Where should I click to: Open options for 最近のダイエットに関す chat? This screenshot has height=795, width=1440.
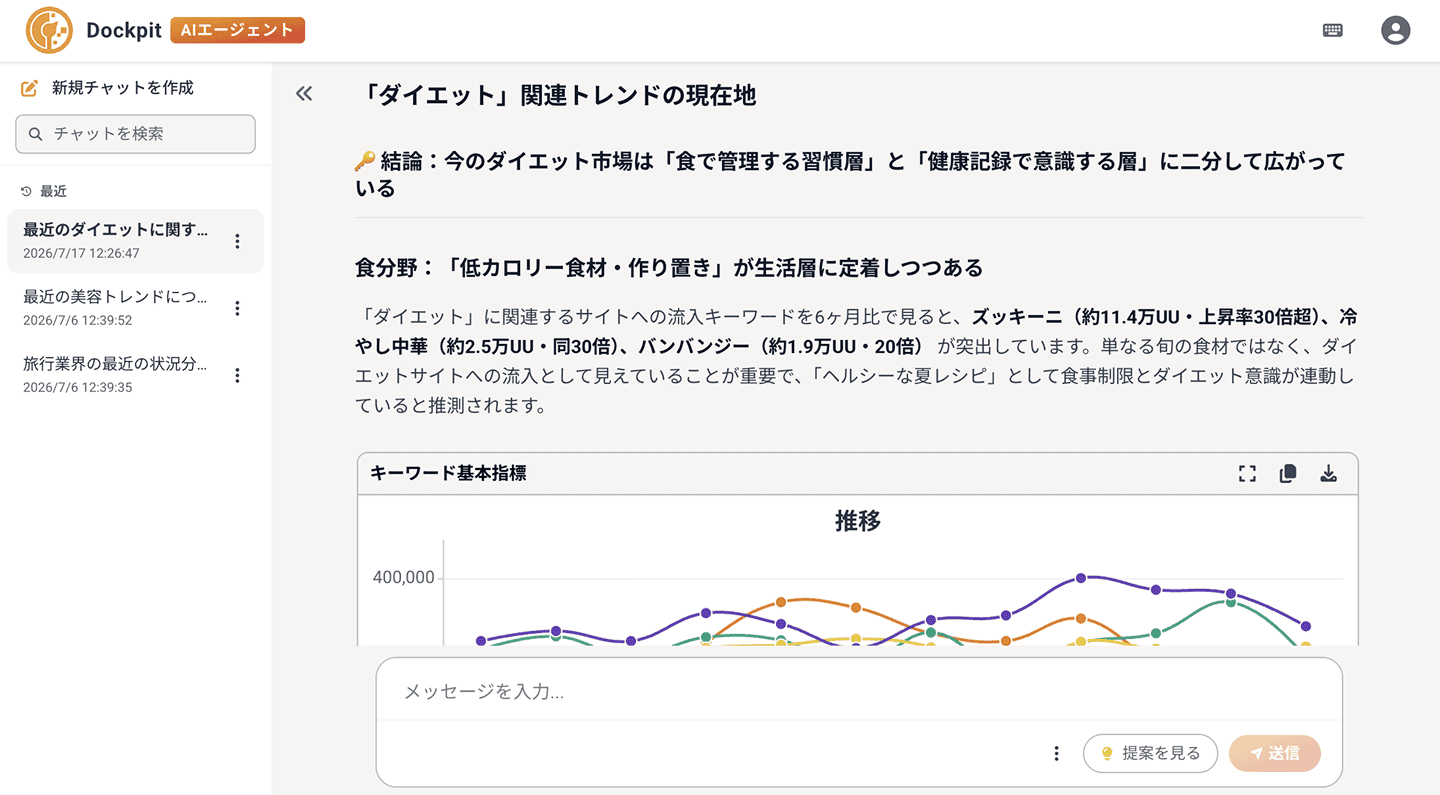(x=237, y=241)
